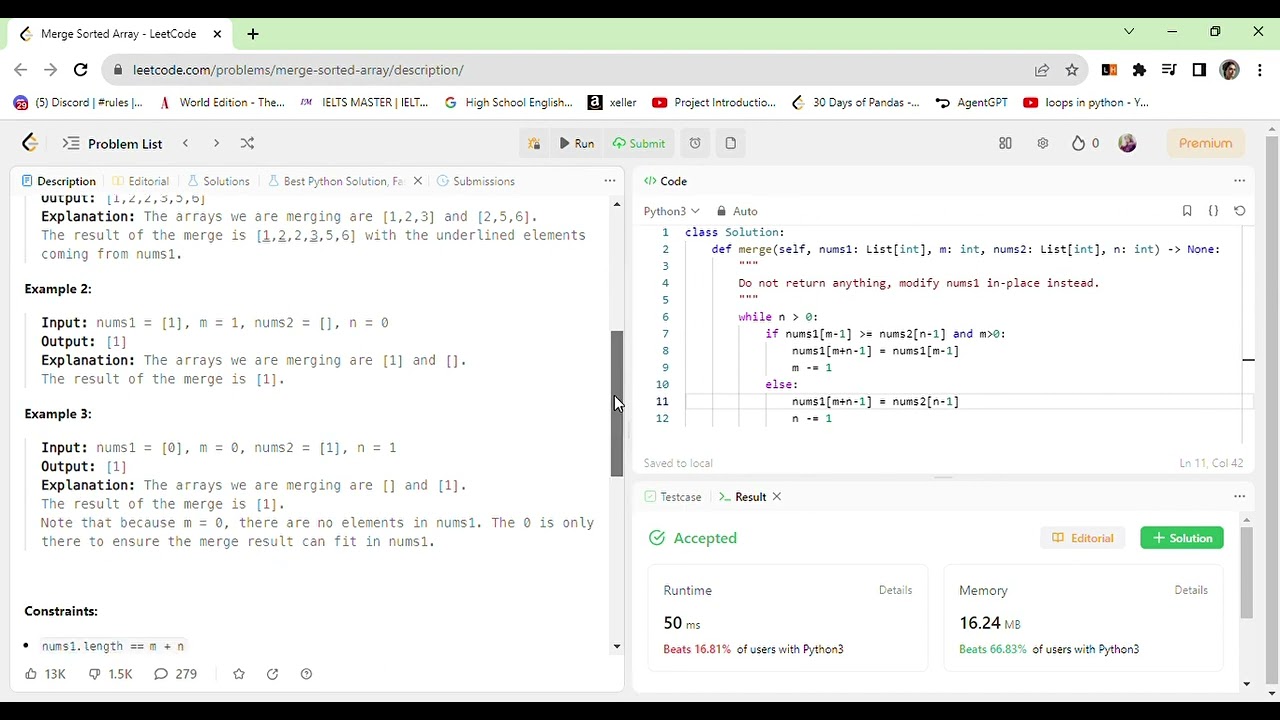Click the description panel scrollbar thumb
This screenshot has width=1280, height=720.
617,403
